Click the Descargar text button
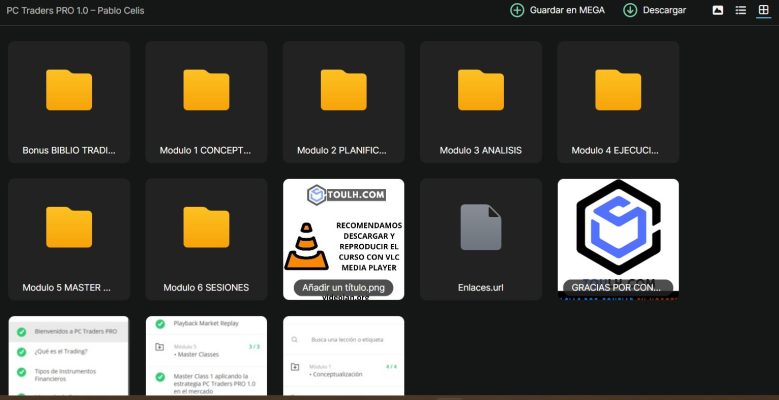 pos(664,10)
